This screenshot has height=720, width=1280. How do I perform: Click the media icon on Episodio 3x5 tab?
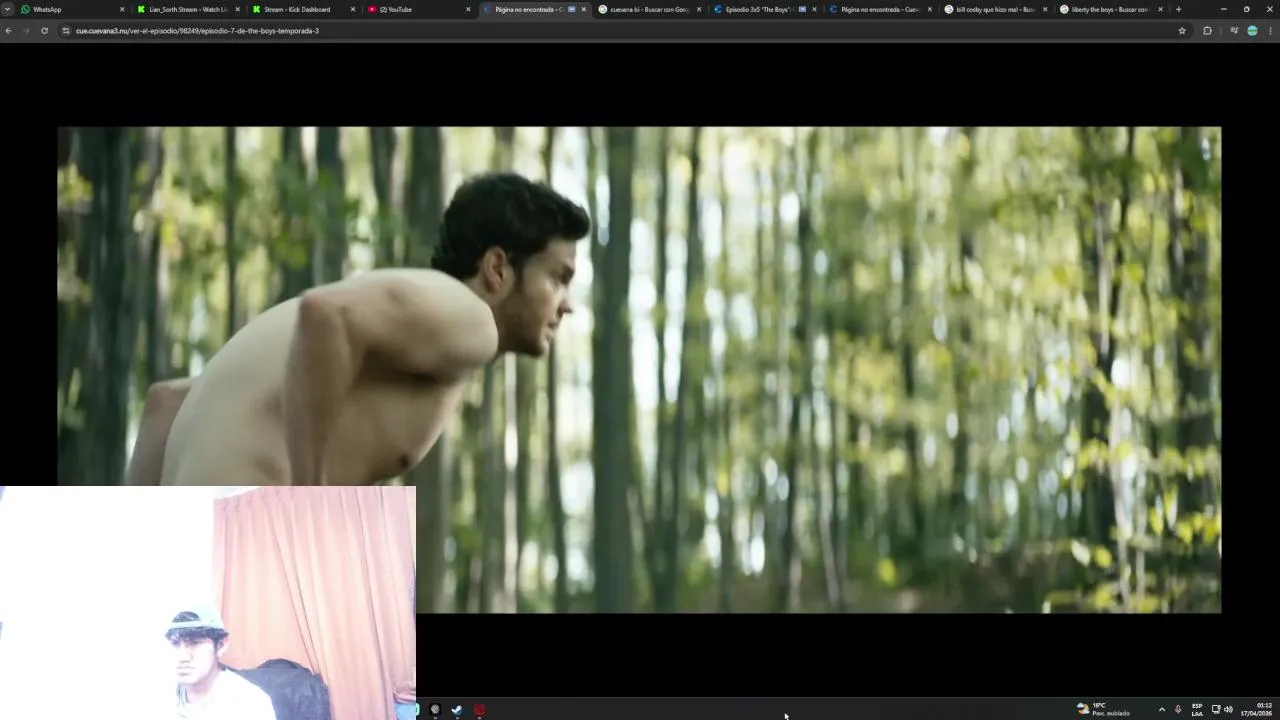coord(802,9)
